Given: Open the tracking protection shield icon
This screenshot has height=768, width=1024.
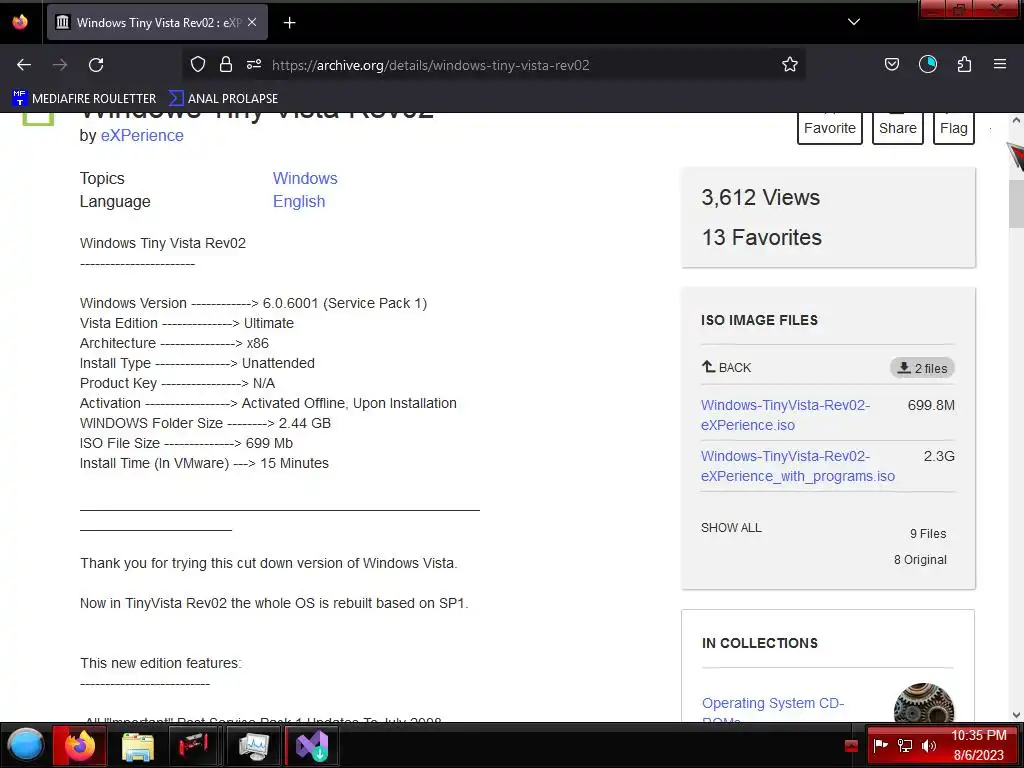Looking at the screenshot, I should pyautogui.click(x=198, y=65).
